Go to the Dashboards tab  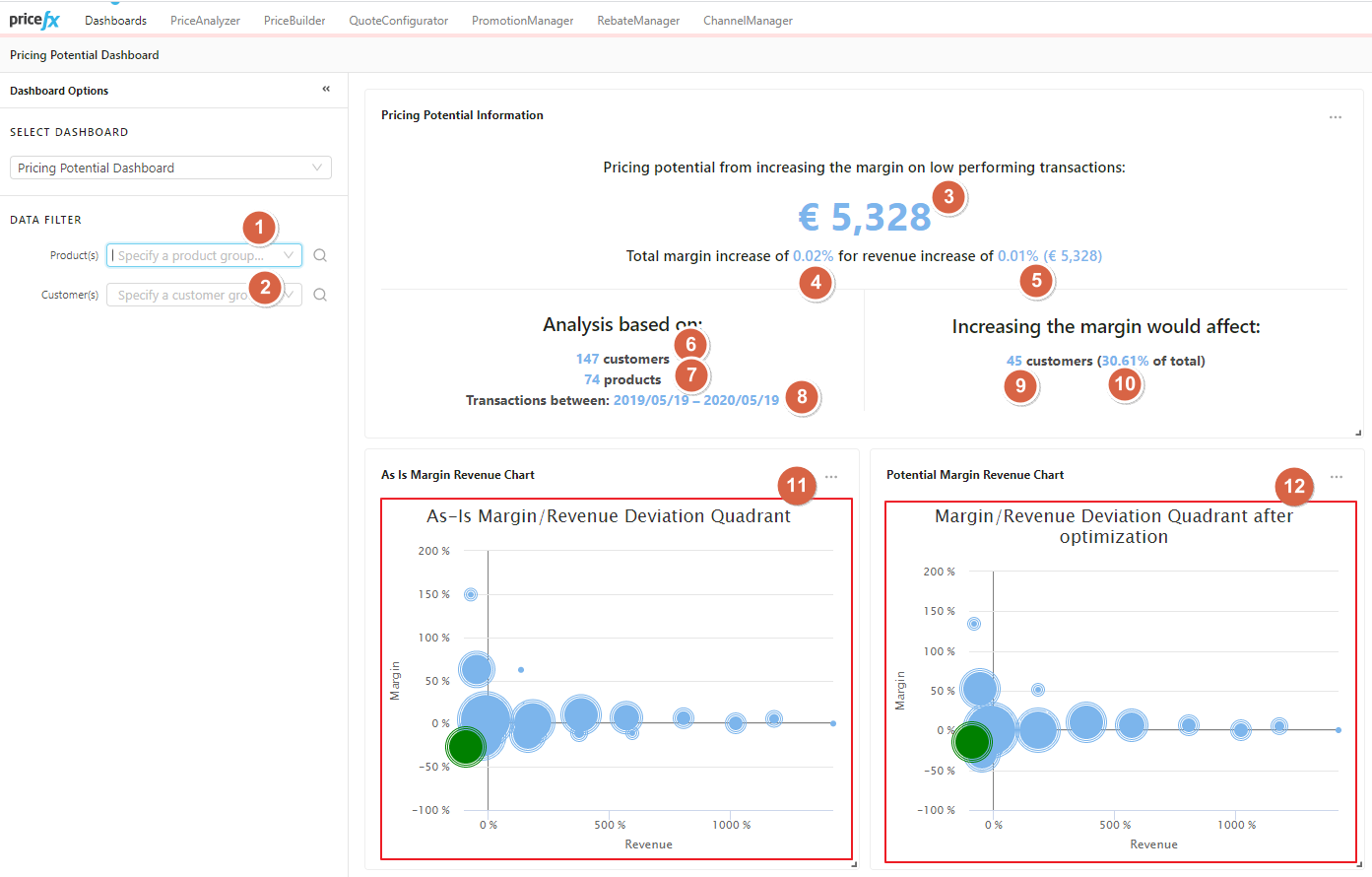click(115, 21)
